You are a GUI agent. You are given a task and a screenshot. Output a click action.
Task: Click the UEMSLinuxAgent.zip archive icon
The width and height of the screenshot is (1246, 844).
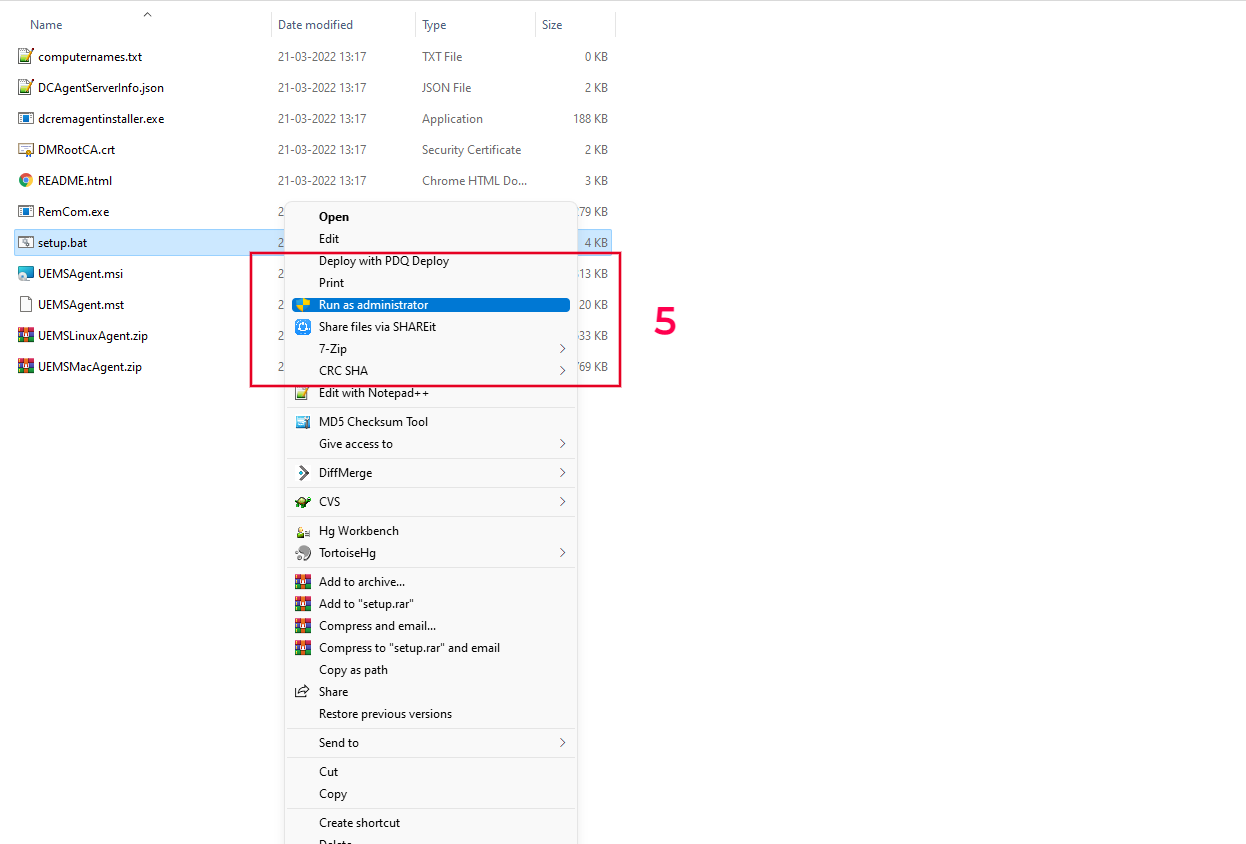click(26, 336)
